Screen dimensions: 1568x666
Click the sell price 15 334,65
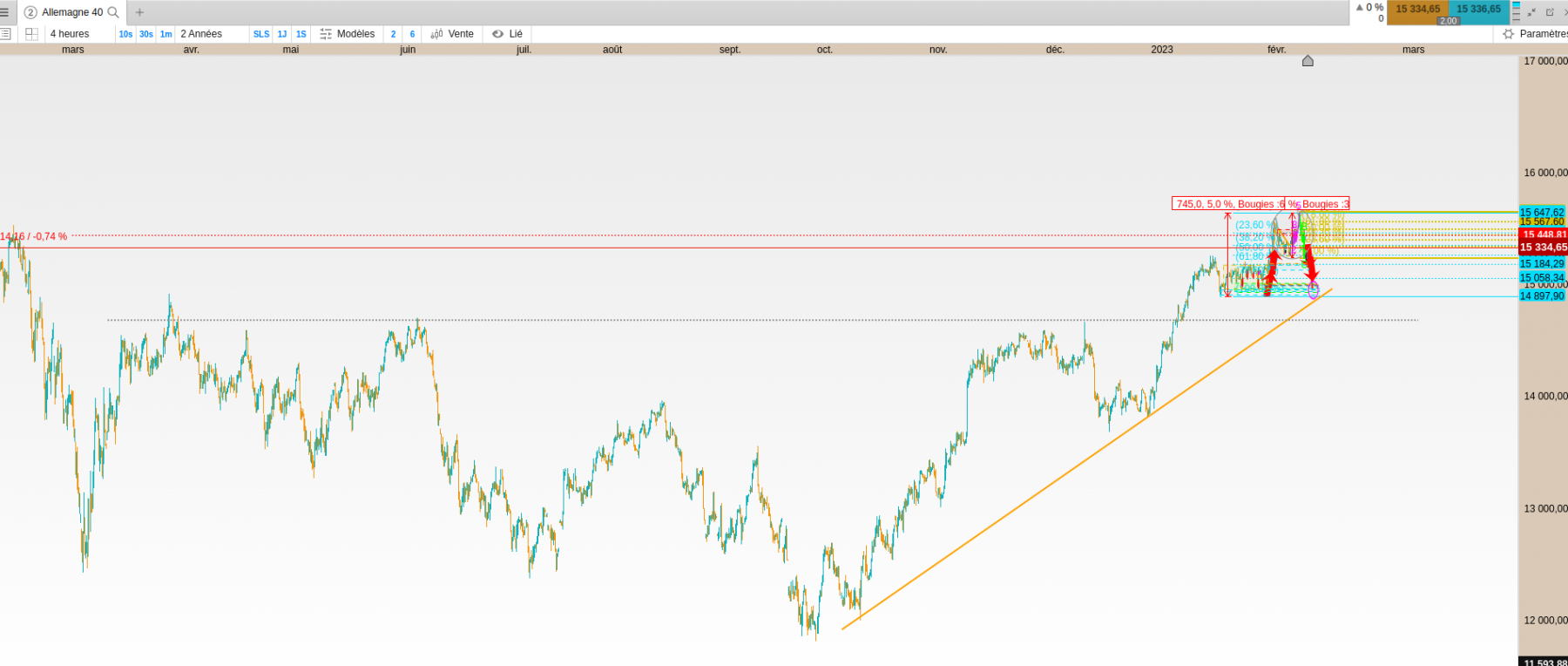coord(1417,9)
